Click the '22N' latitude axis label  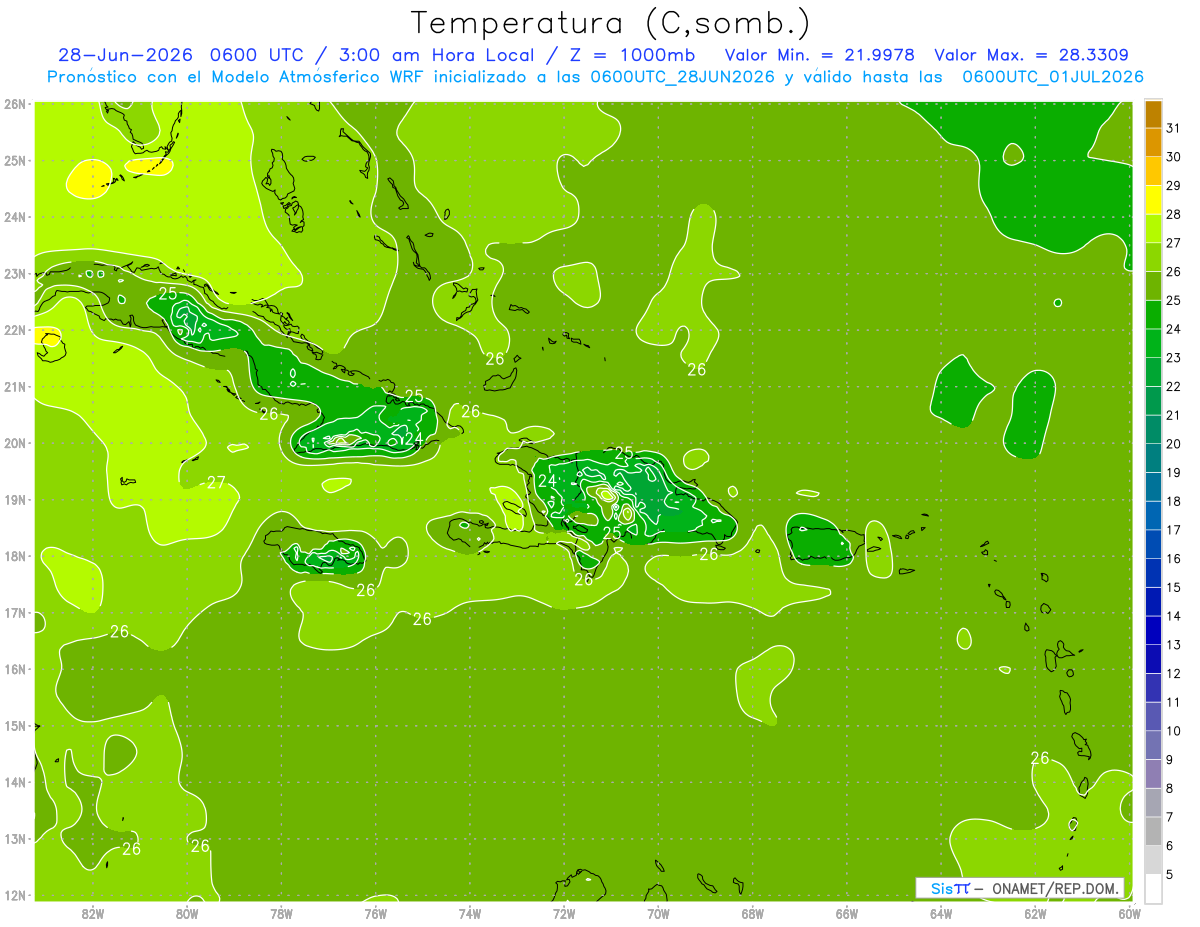pos(14,330)
